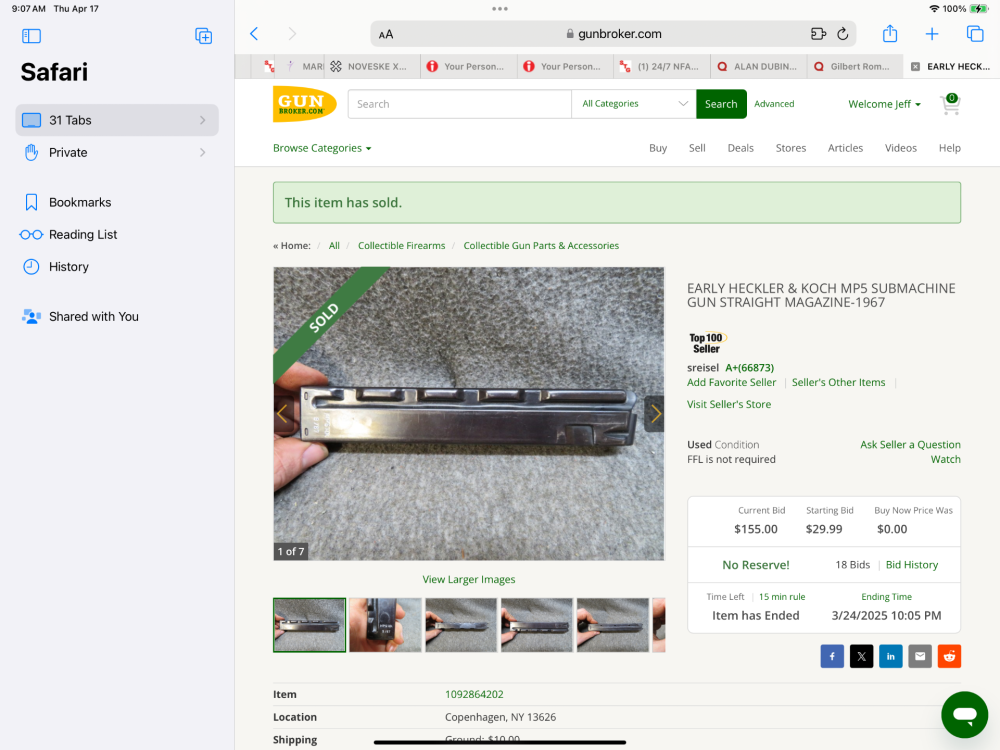Open the Articles section

pos(845,148)
